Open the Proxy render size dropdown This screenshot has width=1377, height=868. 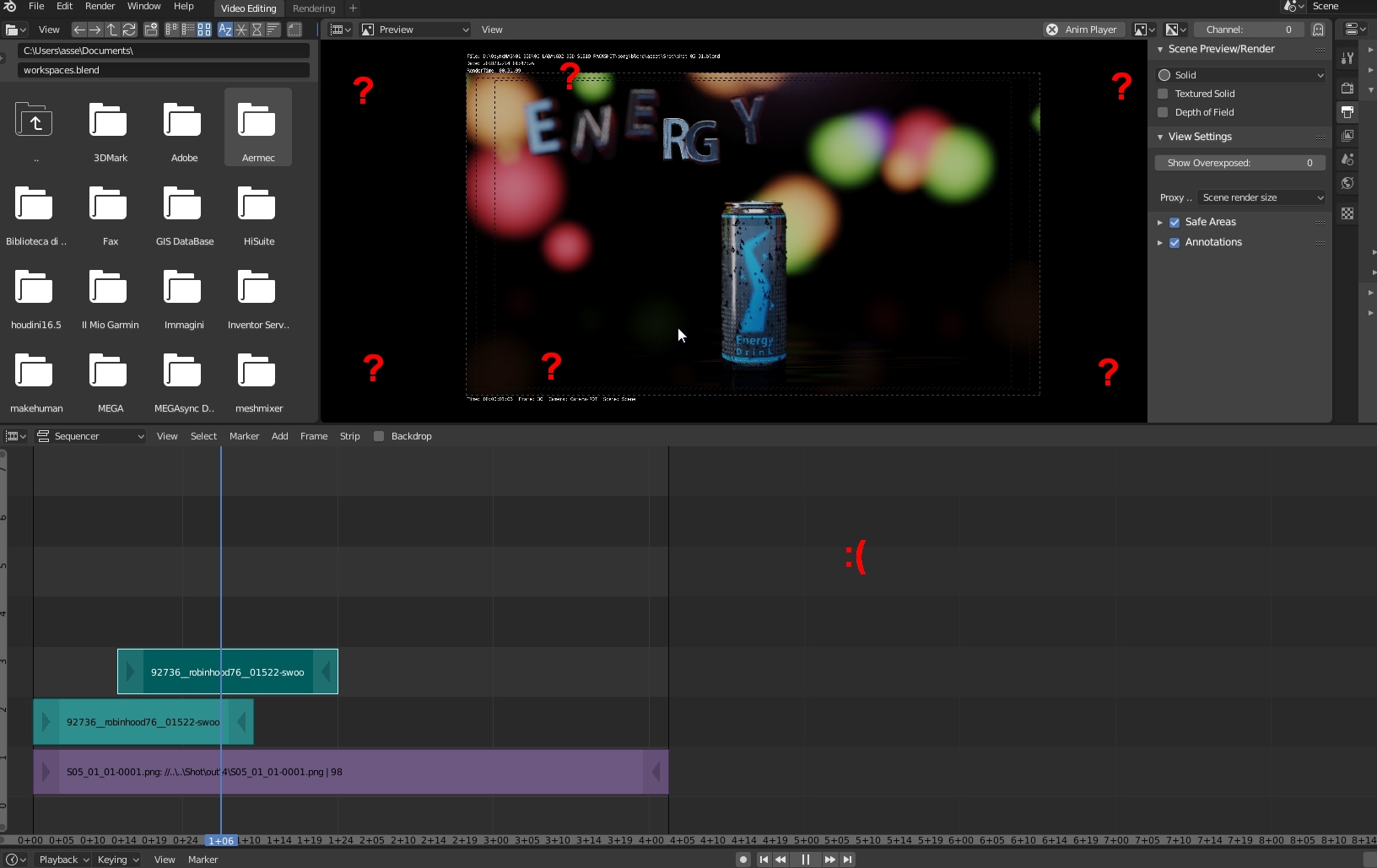(1261, 197)
